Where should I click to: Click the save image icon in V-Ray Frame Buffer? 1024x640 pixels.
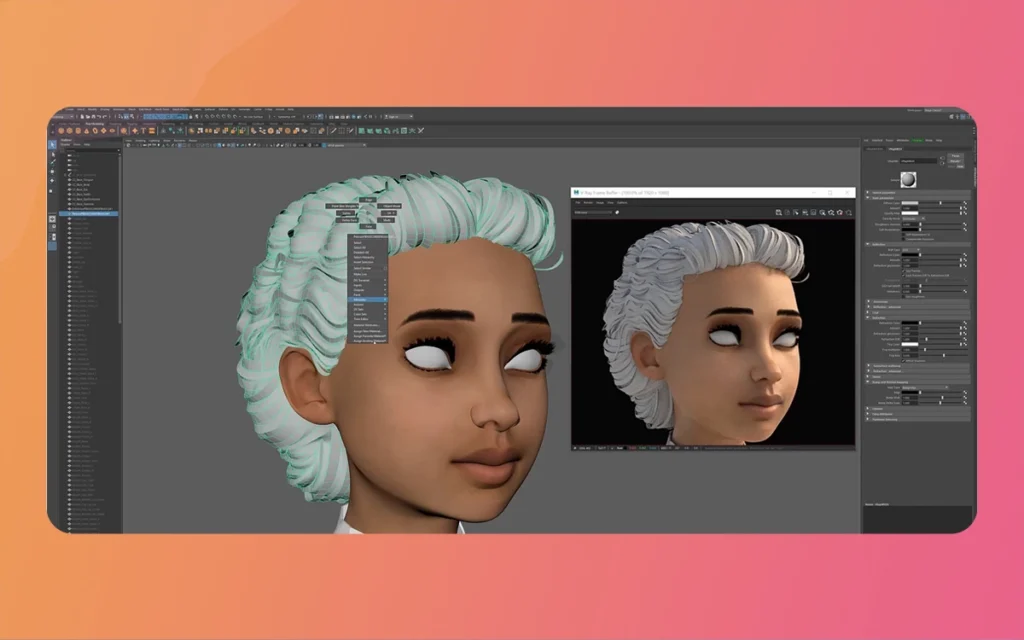pos(779,212)
